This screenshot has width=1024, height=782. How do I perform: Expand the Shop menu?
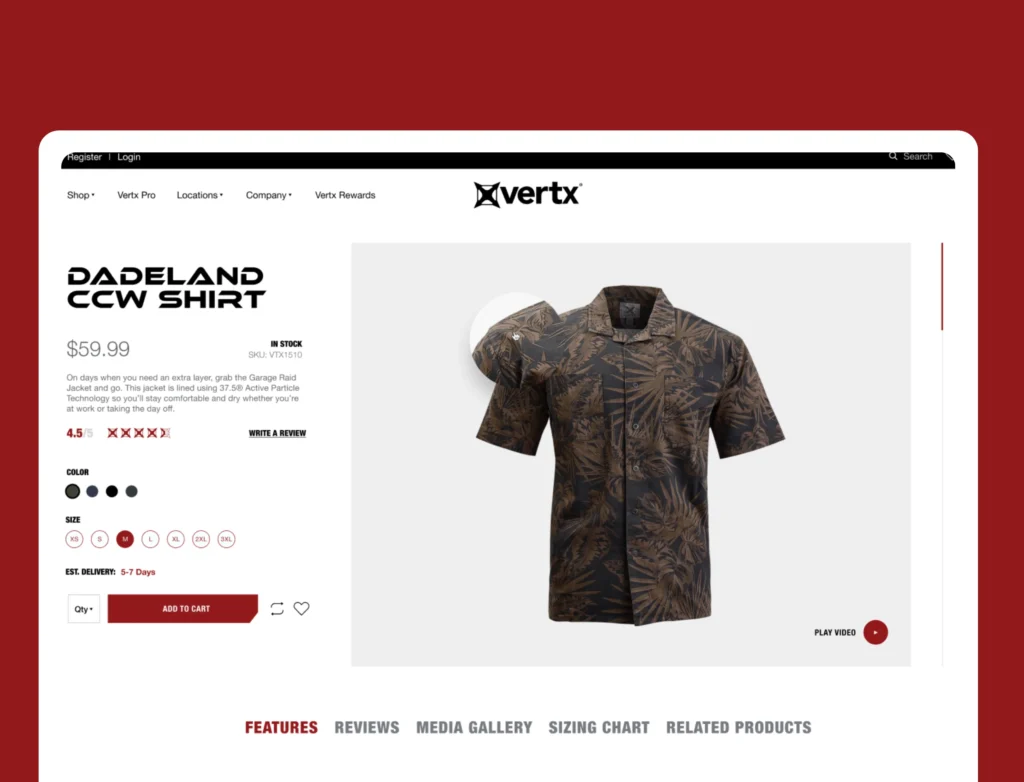click(x=80, y=195)
